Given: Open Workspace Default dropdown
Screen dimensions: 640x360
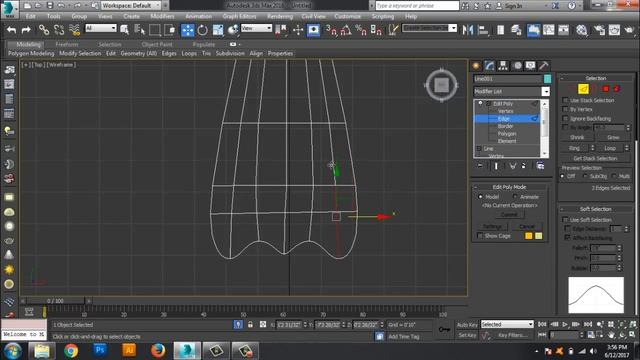Looking at the screenshot, I should pos(131,5).
